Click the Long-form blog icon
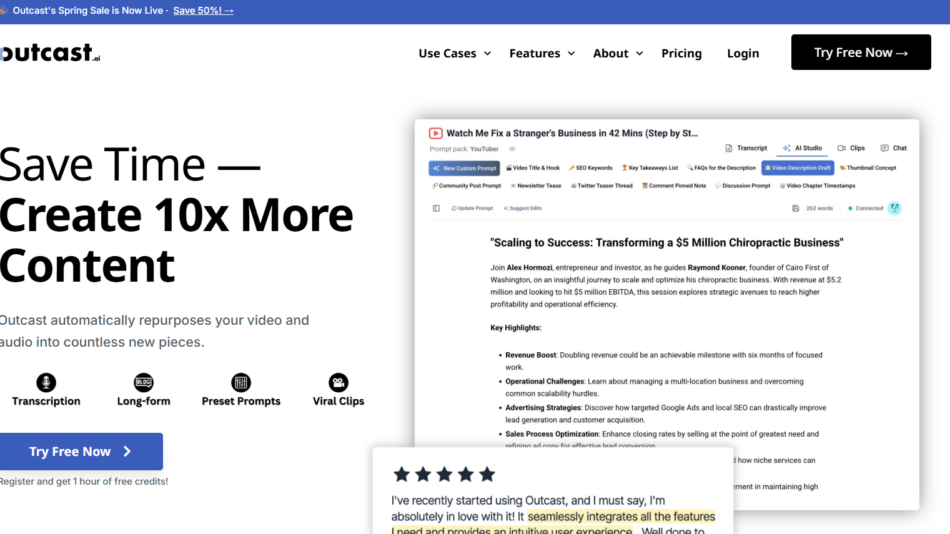950x534 pixels. tap(143, 382)
